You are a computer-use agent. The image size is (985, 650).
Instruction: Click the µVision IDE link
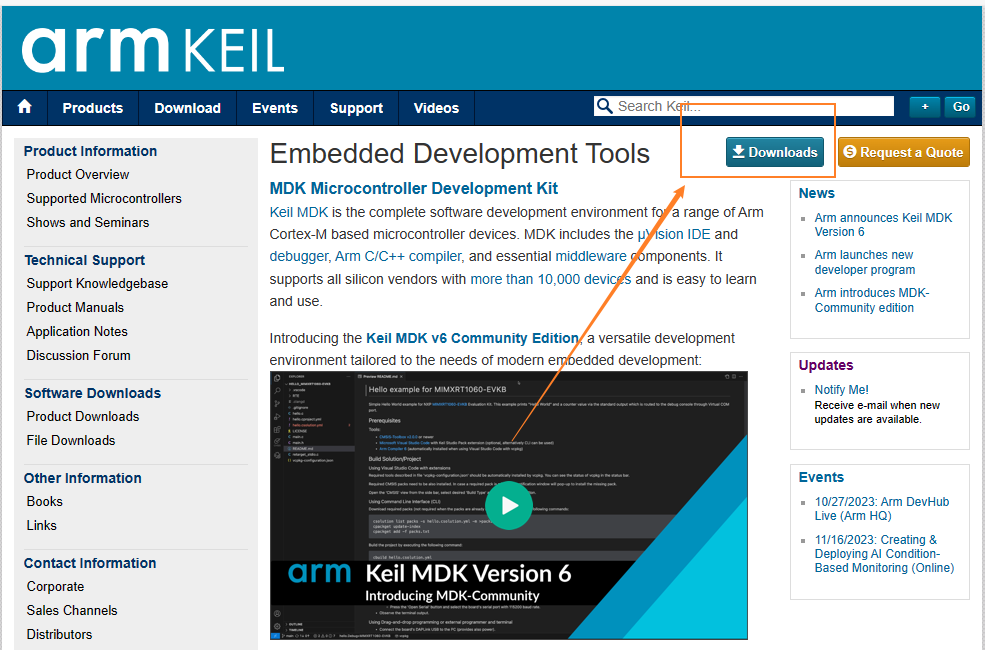pyautogui.click(x=674, y=234)
